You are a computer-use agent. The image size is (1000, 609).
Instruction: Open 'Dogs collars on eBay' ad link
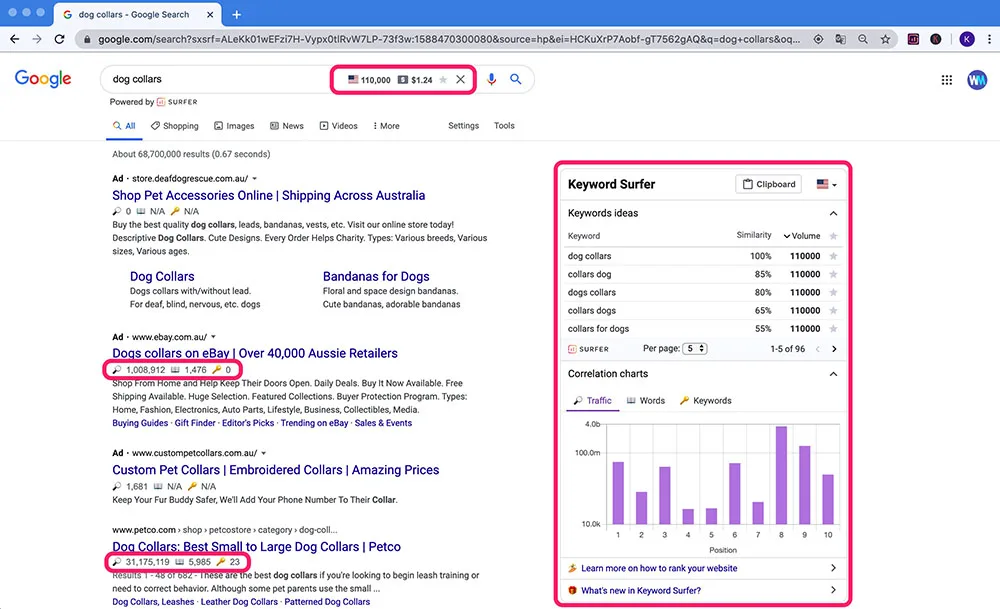[255, 353]
